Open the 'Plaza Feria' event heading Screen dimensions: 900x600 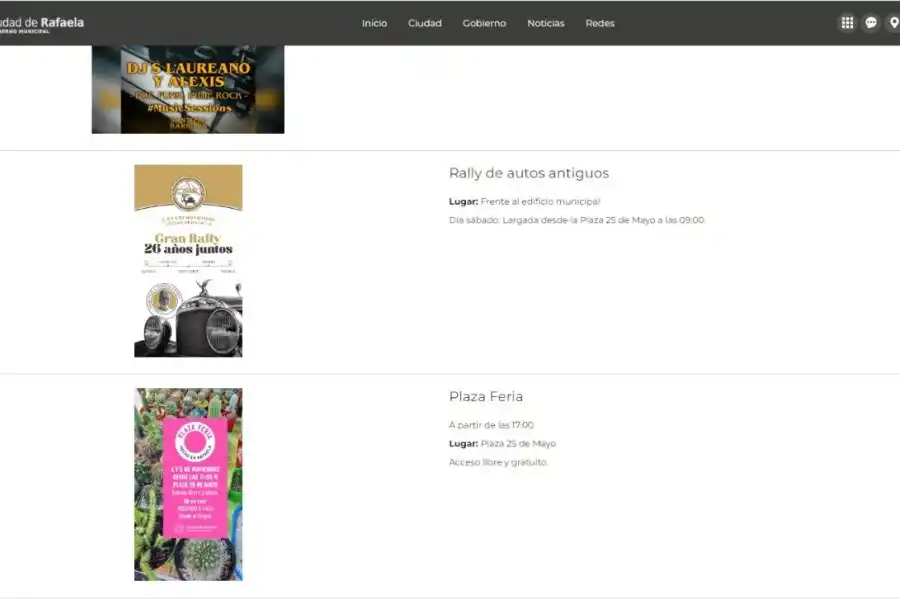pyautogui.click(x=485, y=397)
